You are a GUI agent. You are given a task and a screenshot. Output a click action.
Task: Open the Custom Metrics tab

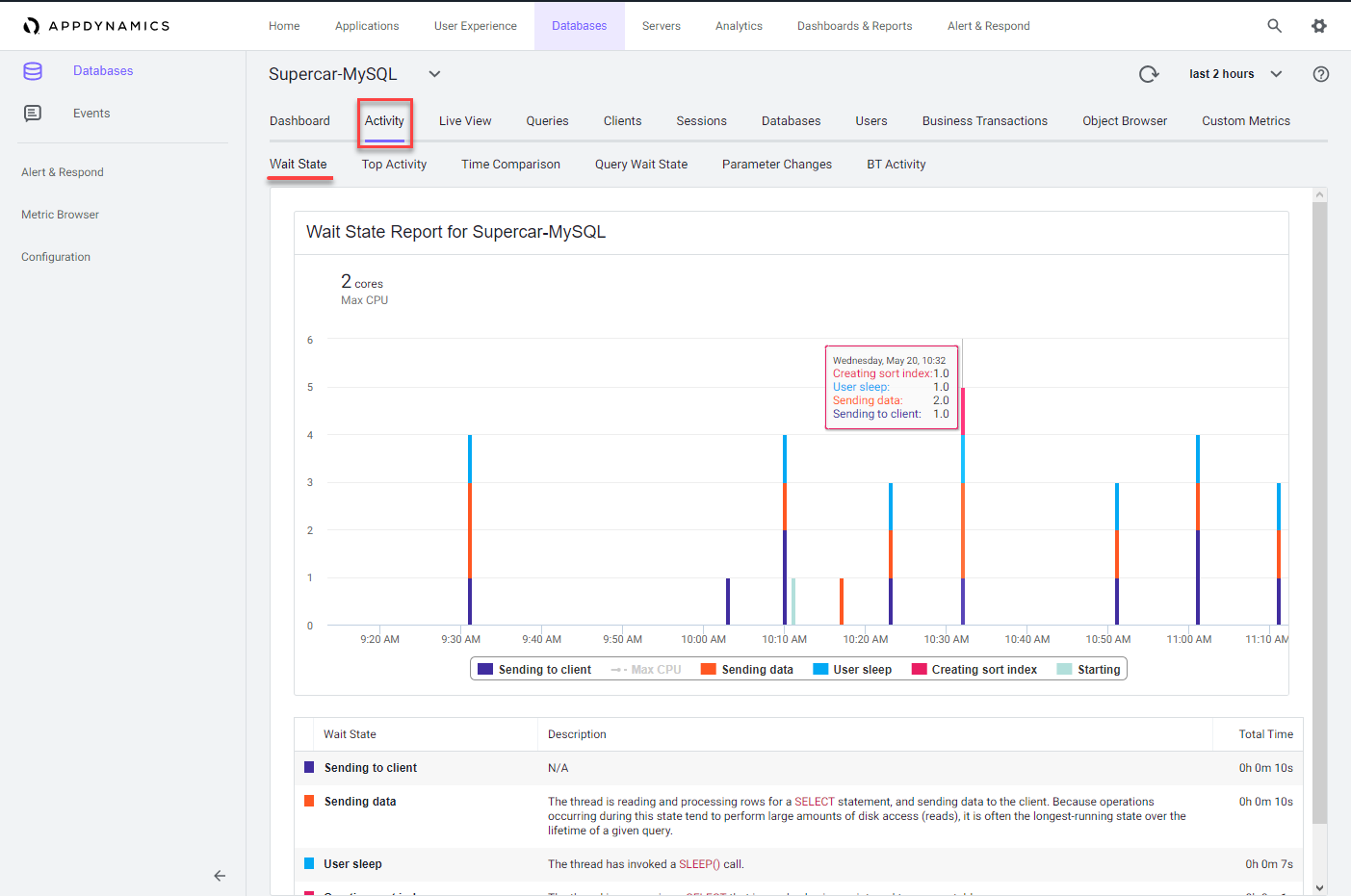1246,121
